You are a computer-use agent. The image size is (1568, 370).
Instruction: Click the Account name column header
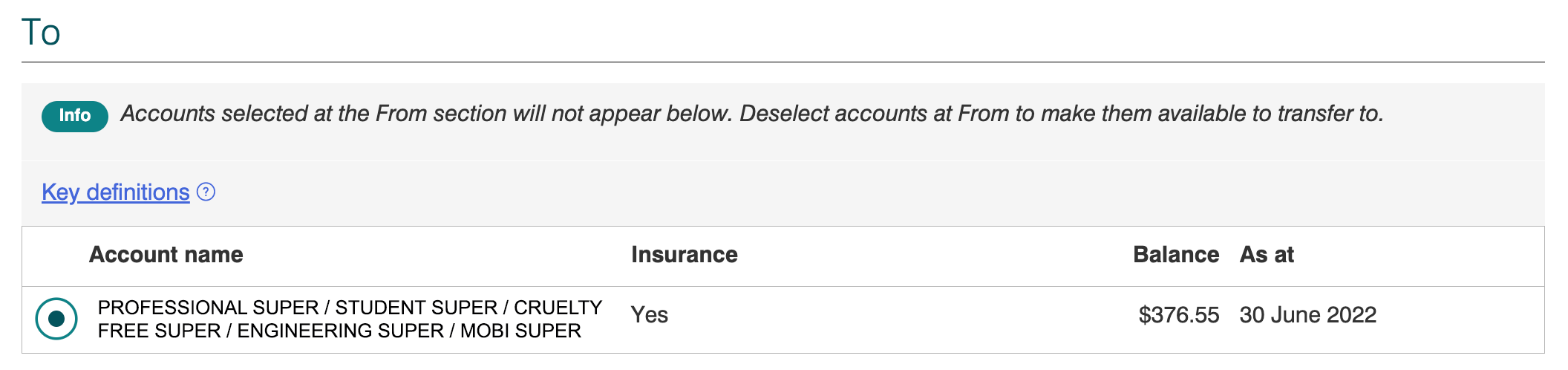point(166,255)
